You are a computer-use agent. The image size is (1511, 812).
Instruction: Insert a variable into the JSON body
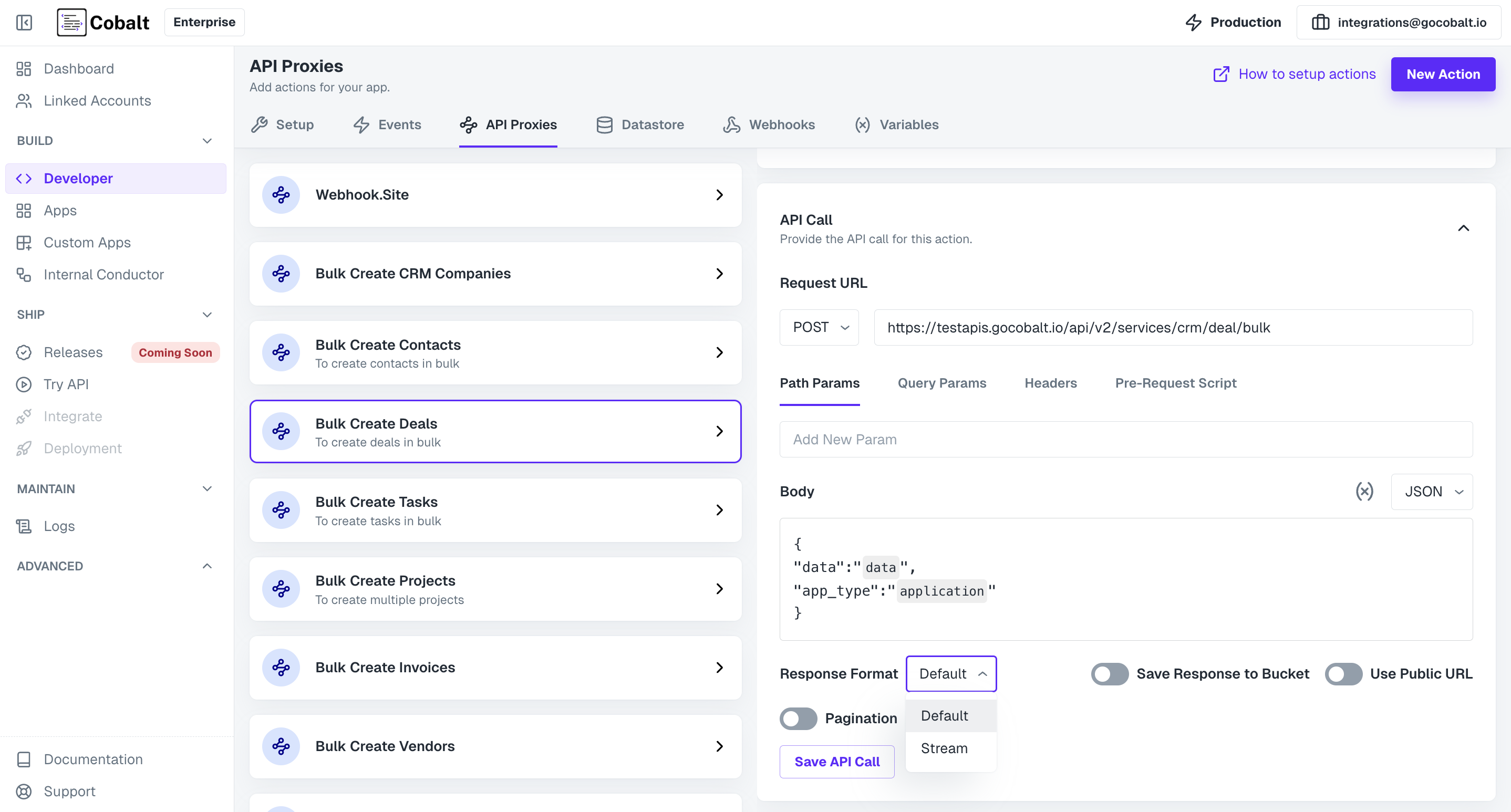click(1365, 492)
